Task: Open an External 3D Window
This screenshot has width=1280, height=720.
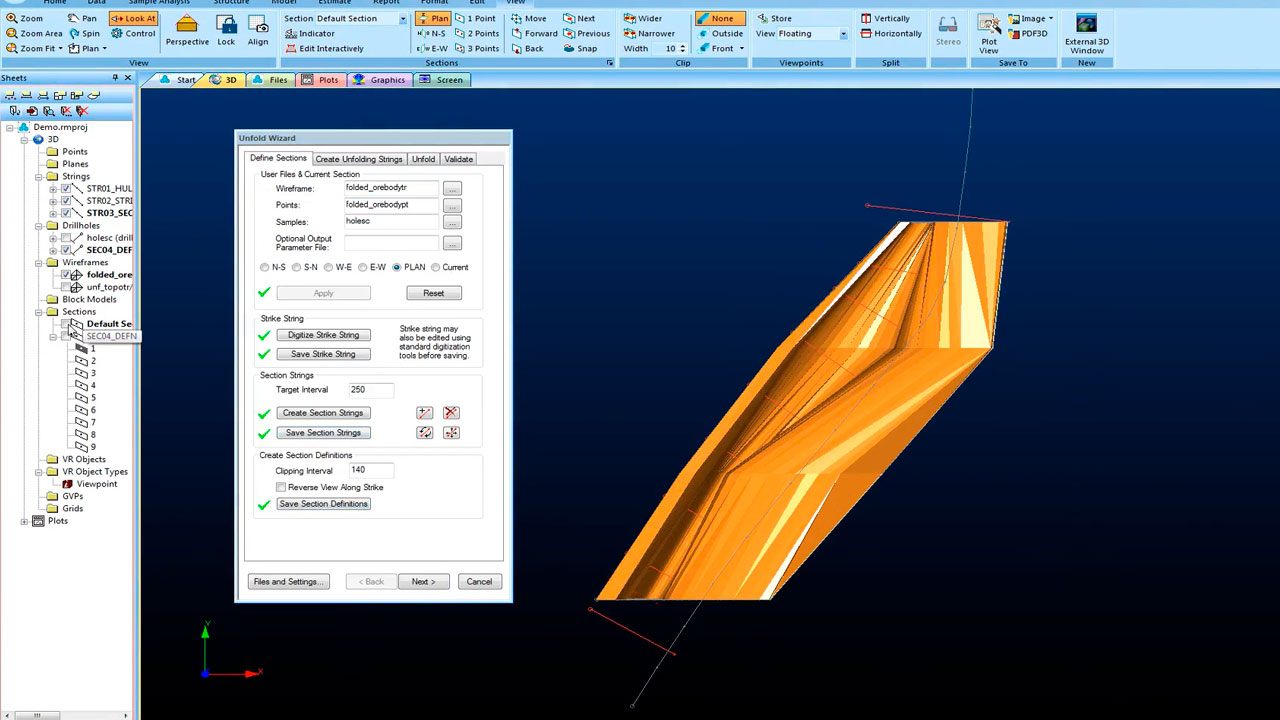Action: (x=1085, y=32)
